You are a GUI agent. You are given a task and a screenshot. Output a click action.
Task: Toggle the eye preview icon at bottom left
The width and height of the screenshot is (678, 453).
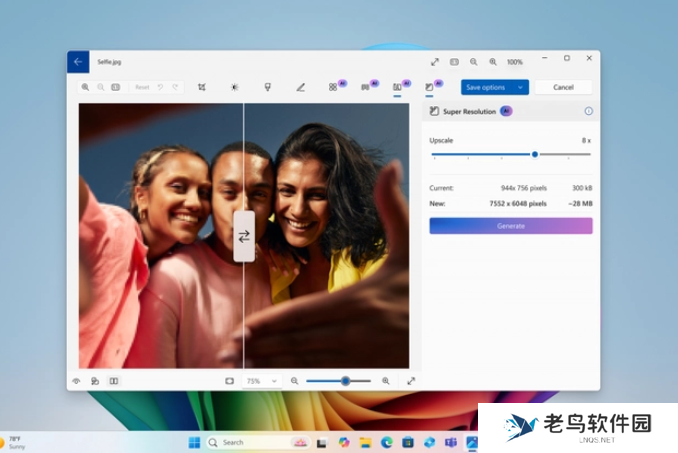76,381
